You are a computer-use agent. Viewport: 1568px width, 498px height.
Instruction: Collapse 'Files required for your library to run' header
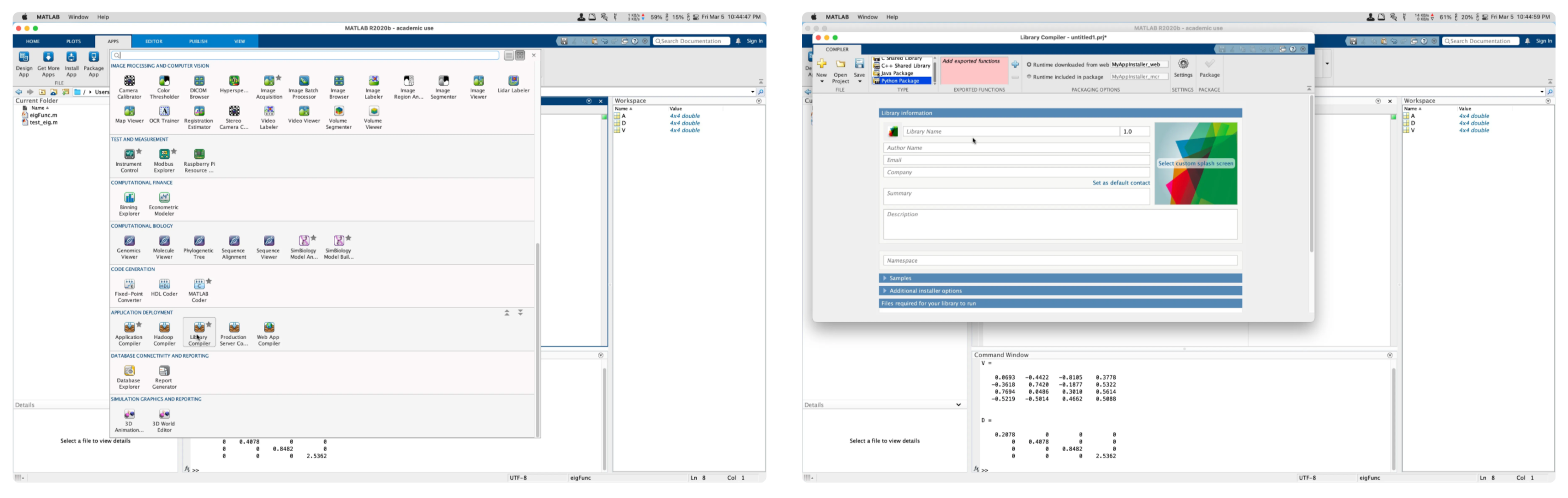click(x=1060, y=303)
